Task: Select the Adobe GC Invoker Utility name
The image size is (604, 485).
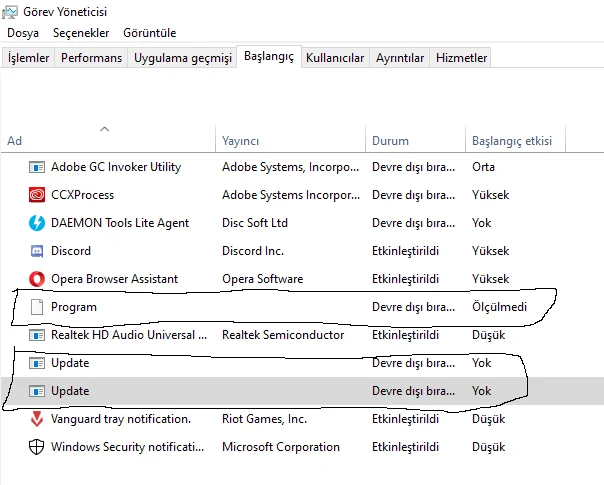Action: [x=116, y=167]
